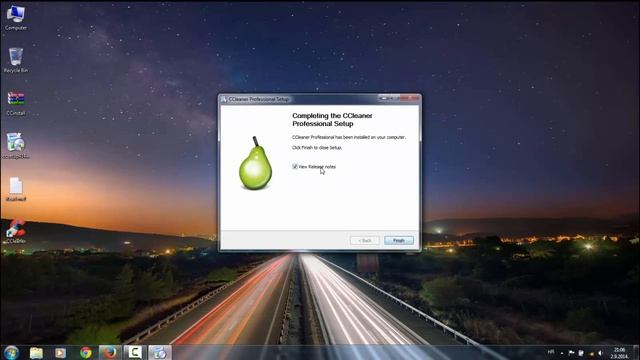Launch Windows Media Player from the taskbar
This screenshot has width=640, height=360.
click(x=60, y=353)
